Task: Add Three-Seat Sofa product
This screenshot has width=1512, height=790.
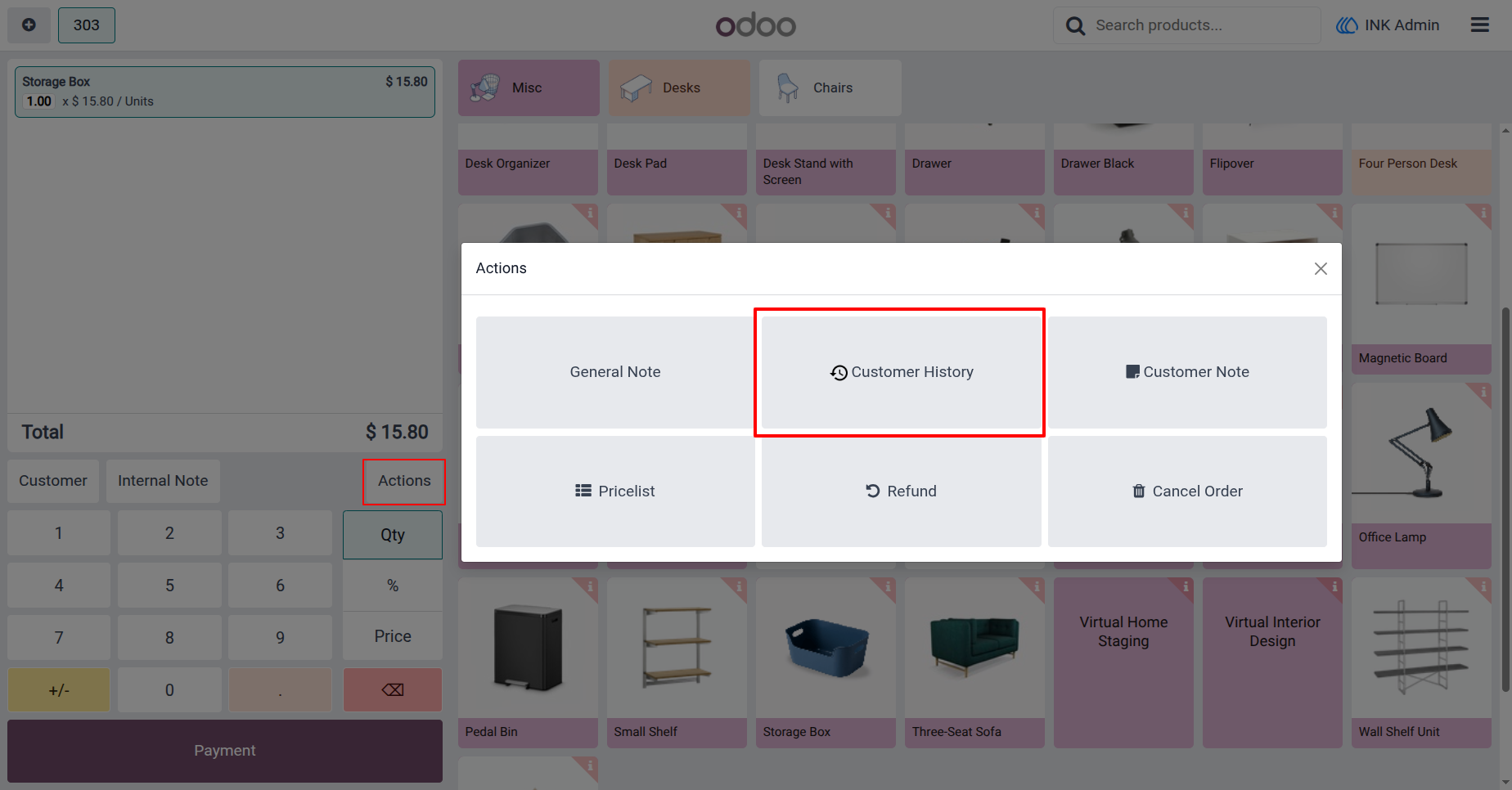Action: click(x=974, y=662)
